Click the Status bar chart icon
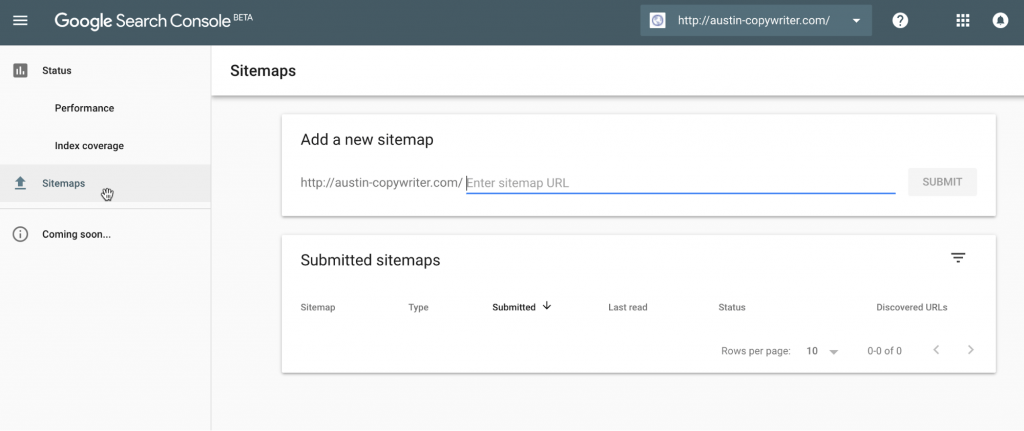The width and height of the screenshot is (1024, 431). 20,71
